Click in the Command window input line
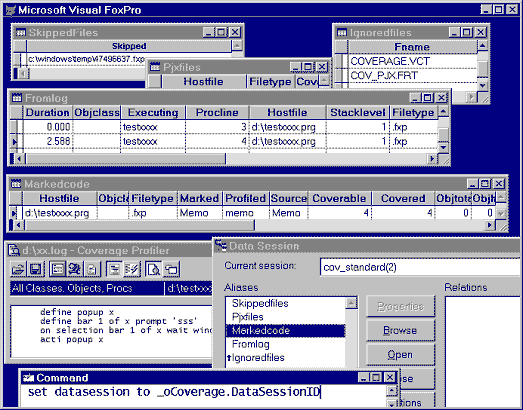The height and width of the screenshot is (410, 523). coord(203,392)
